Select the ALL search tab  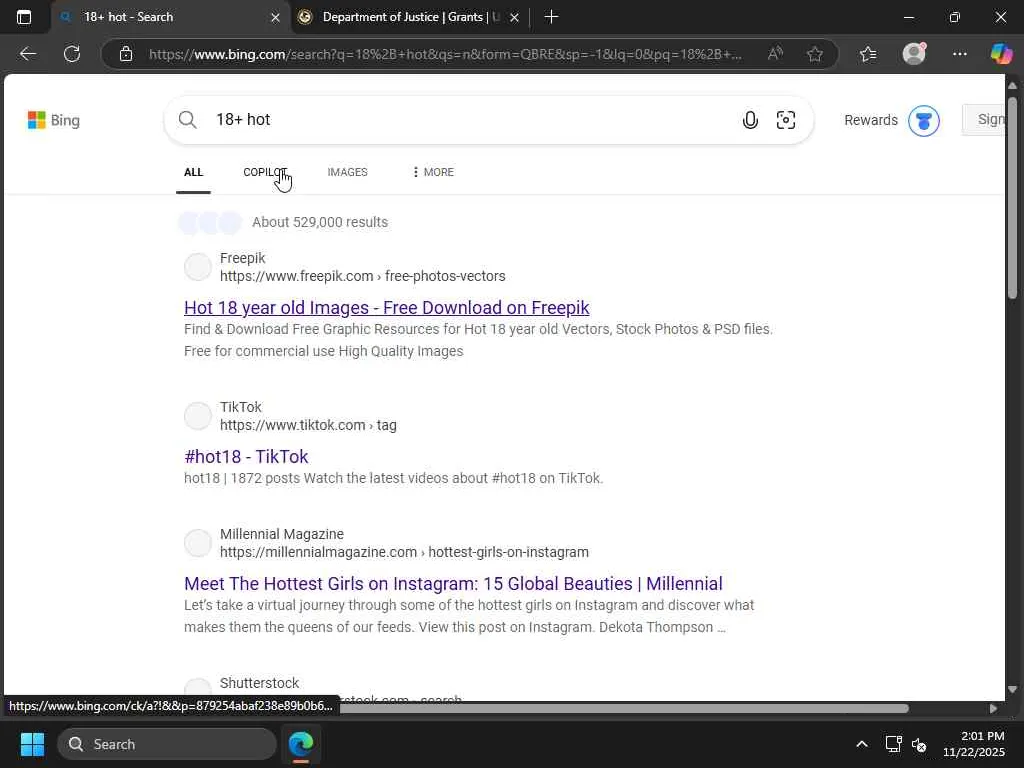(x=193, y=172)
